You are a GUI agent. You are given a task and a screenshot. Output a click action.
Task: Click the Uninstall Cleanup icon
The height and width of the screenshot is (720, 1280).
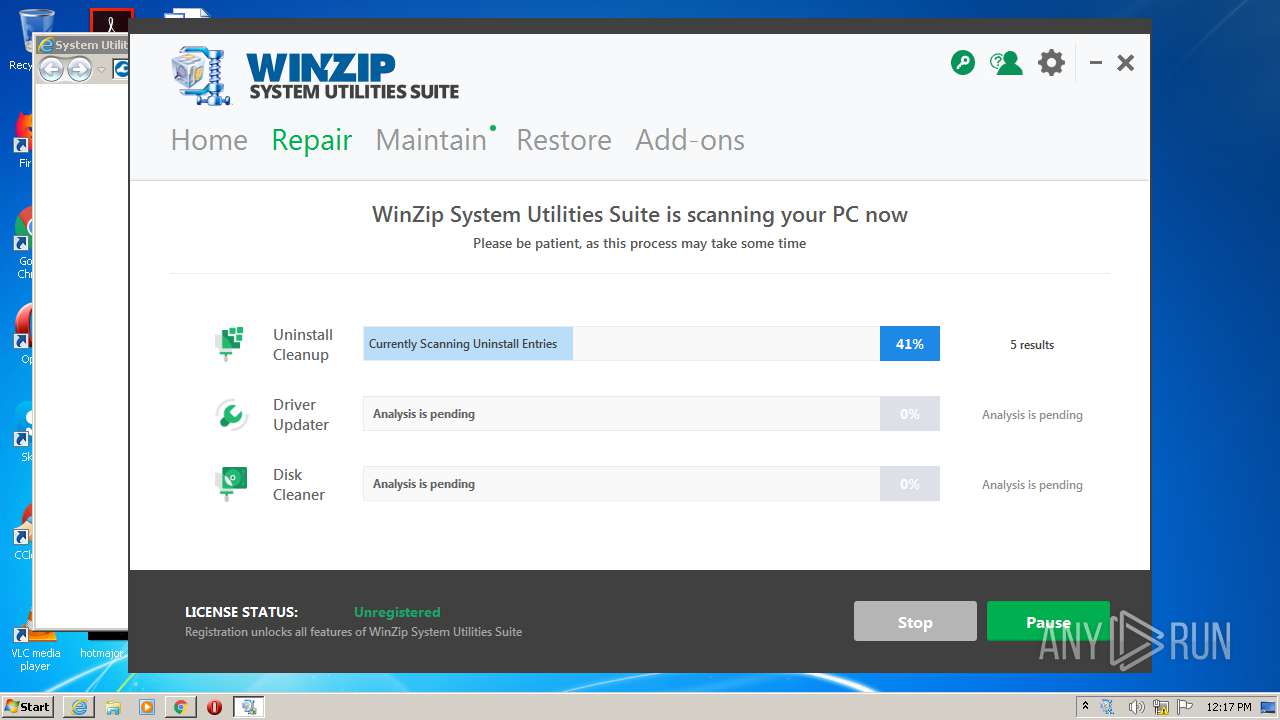point(230,344)
